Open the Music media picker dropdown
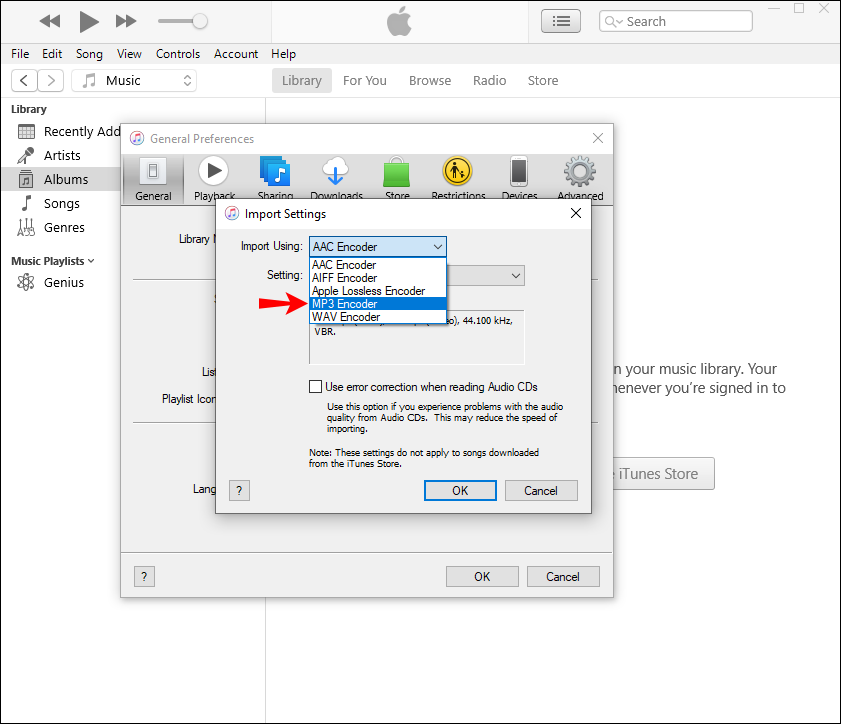 pyautogui.click(x=134, y=81)
